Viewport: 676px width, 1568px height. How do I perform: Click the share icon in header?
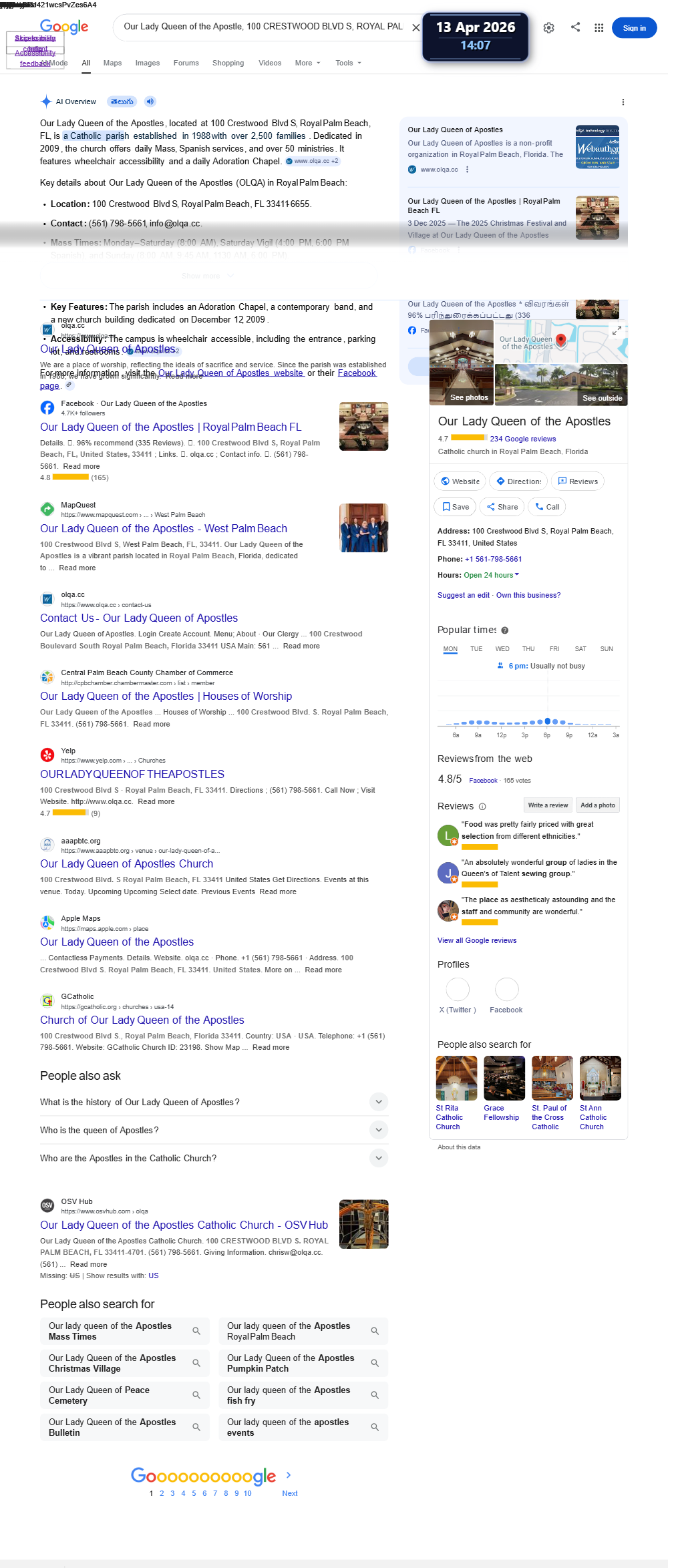575,27
